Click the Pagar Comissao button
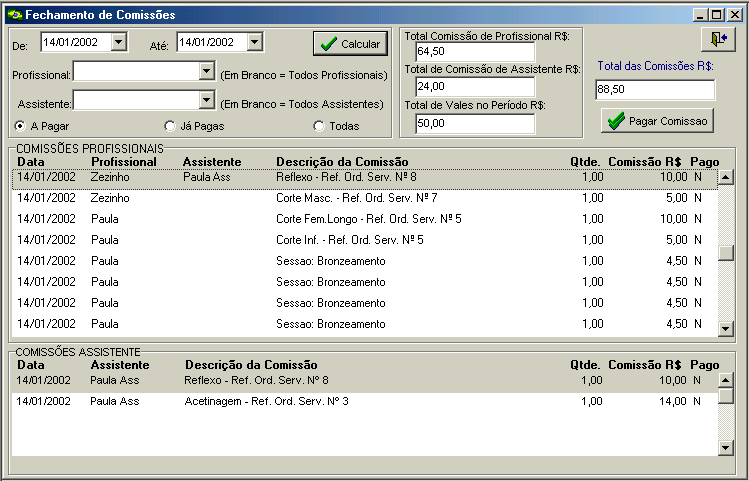749x481 pixels. tap(656, 121)
